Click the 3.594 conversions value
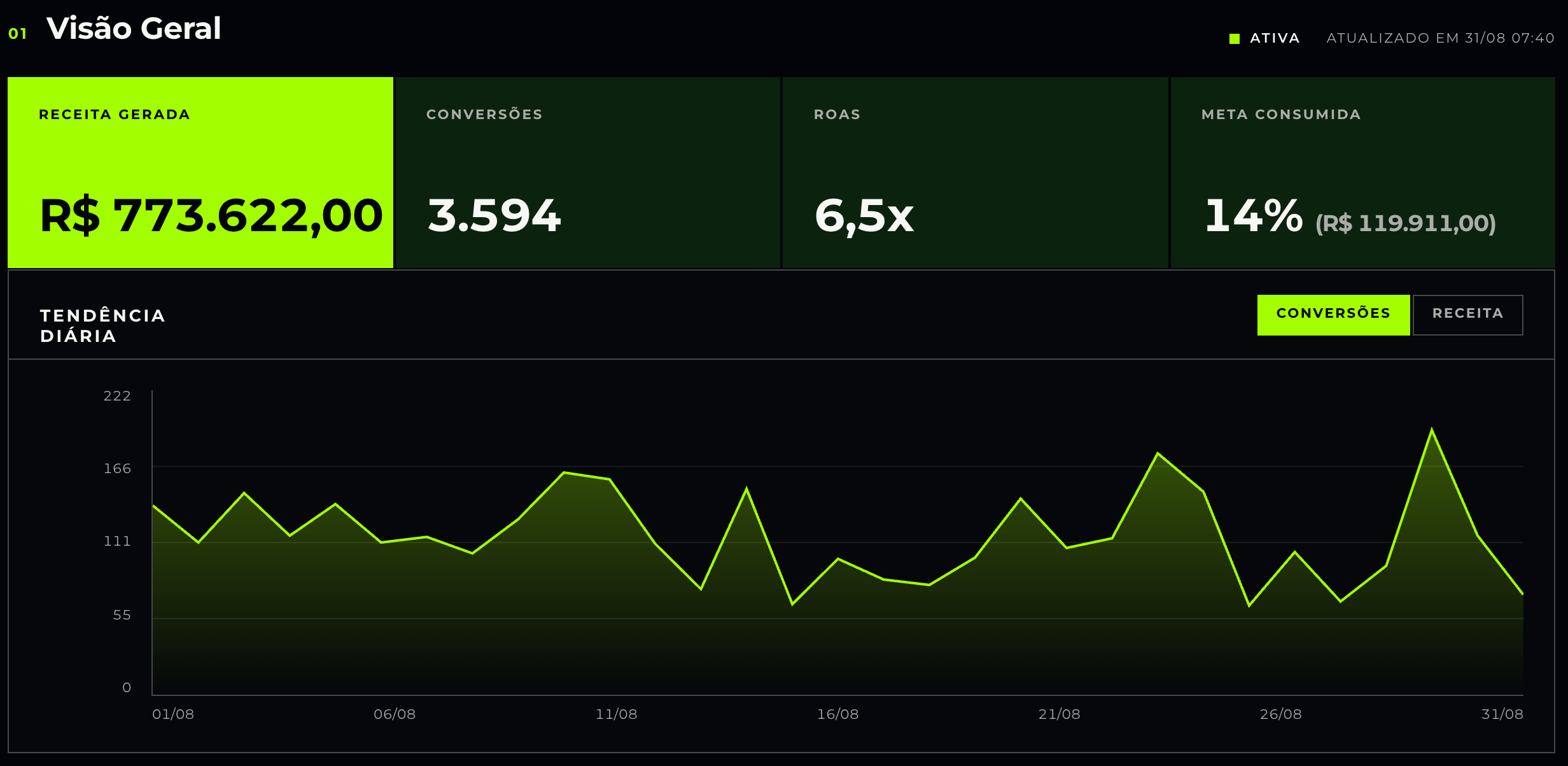 [494, 216]
